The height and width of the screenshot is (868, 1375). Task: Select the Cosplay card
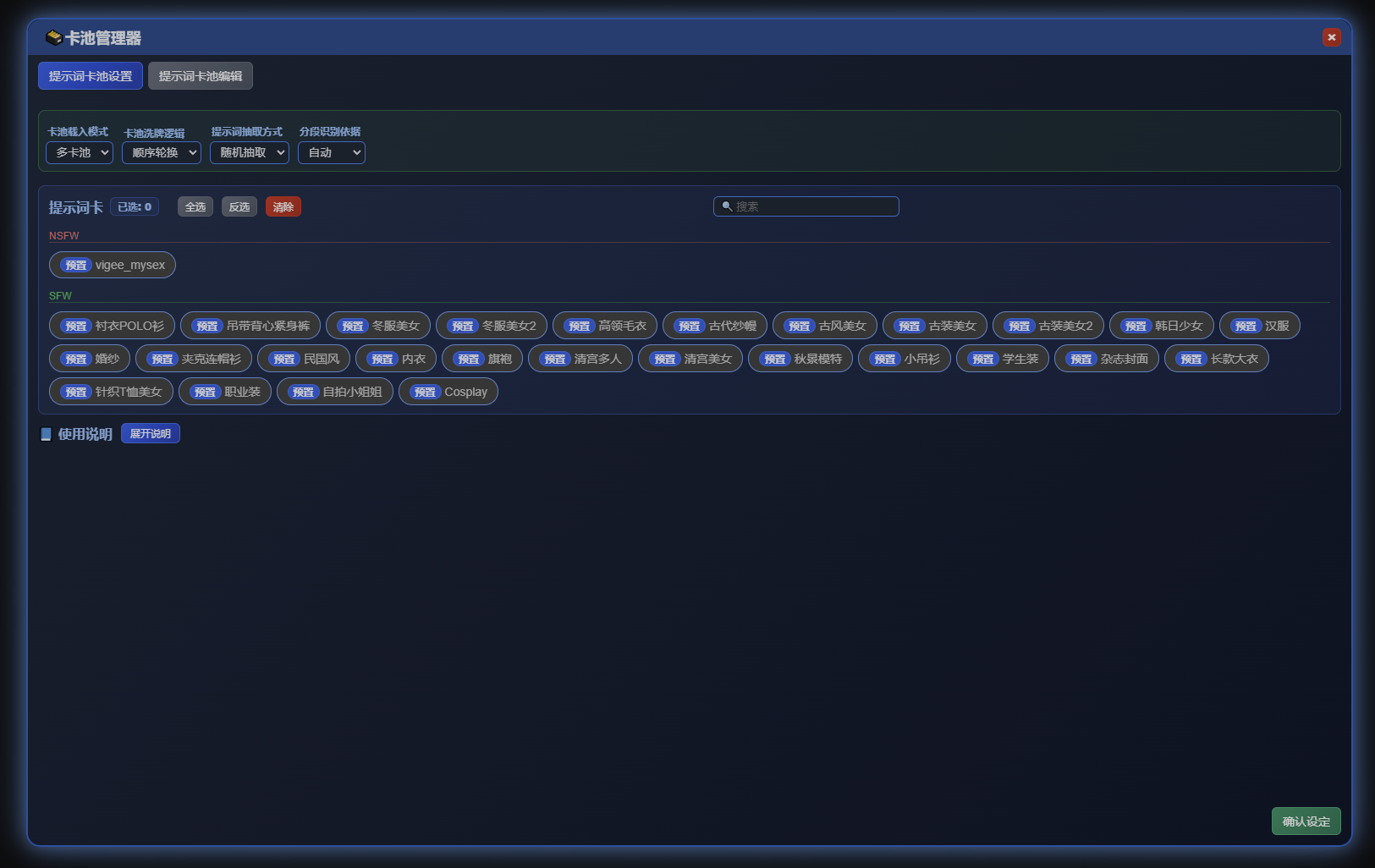pyautogui.click(x=448, y=392)
